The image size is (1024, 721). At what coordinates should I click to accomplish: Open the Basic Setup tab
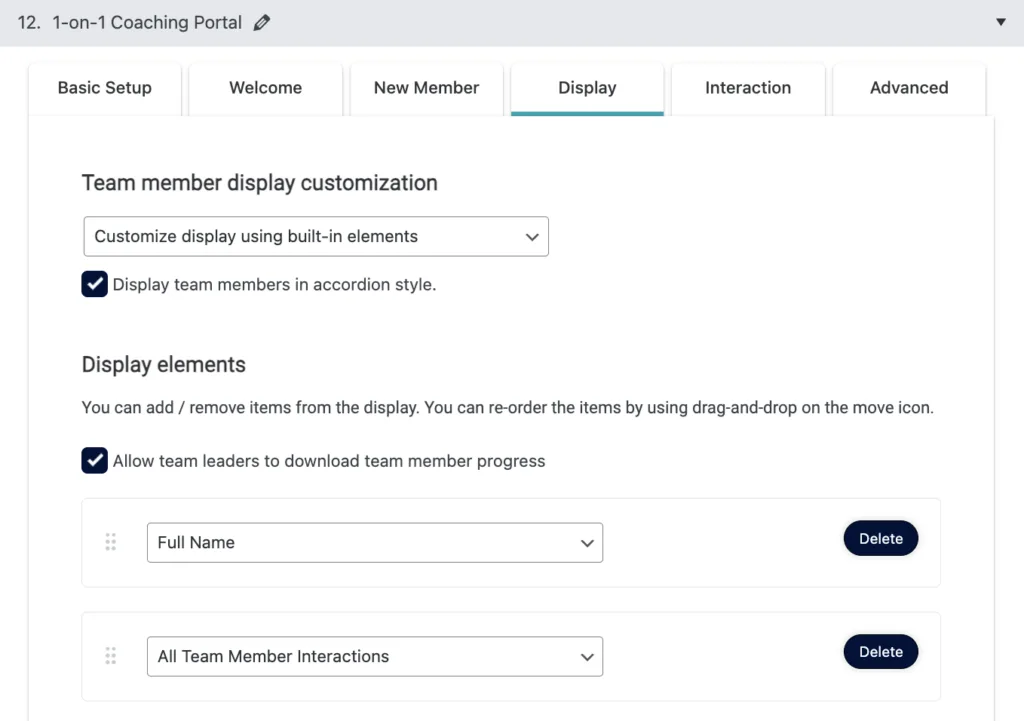[104, 88]
